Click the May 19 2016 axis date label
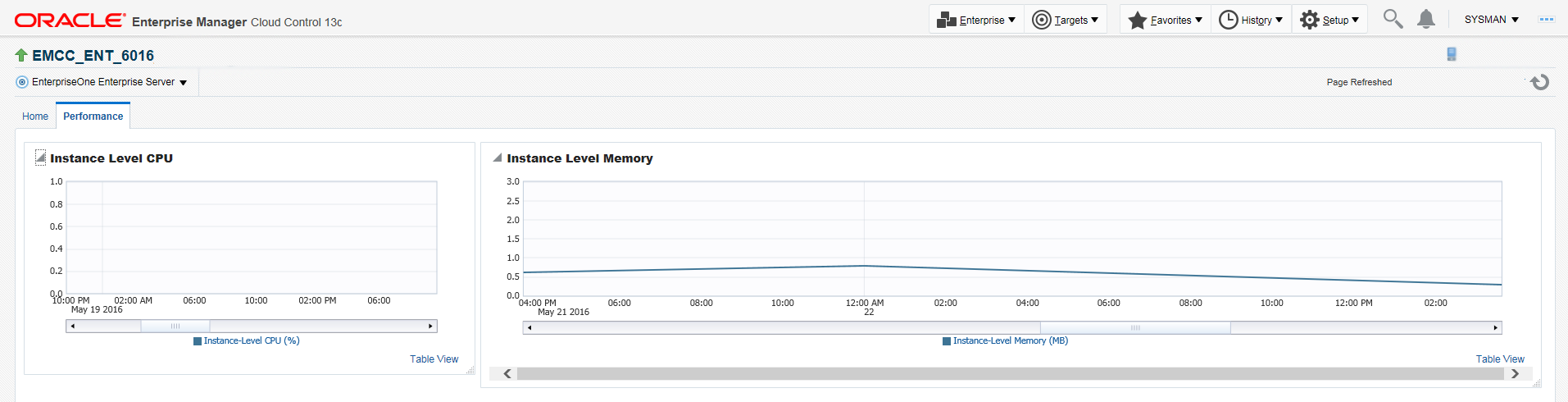This screenshot has width=1568, height=402. pyautogui.click(x=97, y=310)
